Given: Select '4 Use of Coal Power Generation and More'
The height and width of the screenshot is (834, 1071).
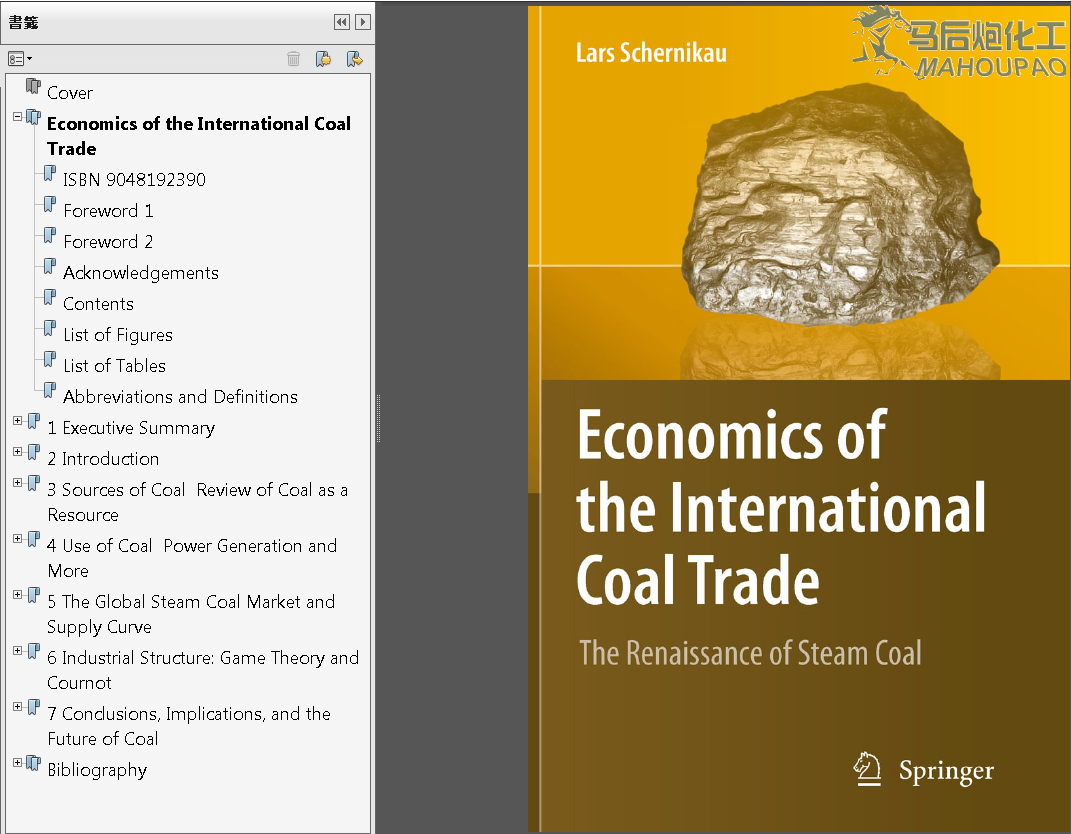Looking at the screenshot, I should (x=192, y=558).
